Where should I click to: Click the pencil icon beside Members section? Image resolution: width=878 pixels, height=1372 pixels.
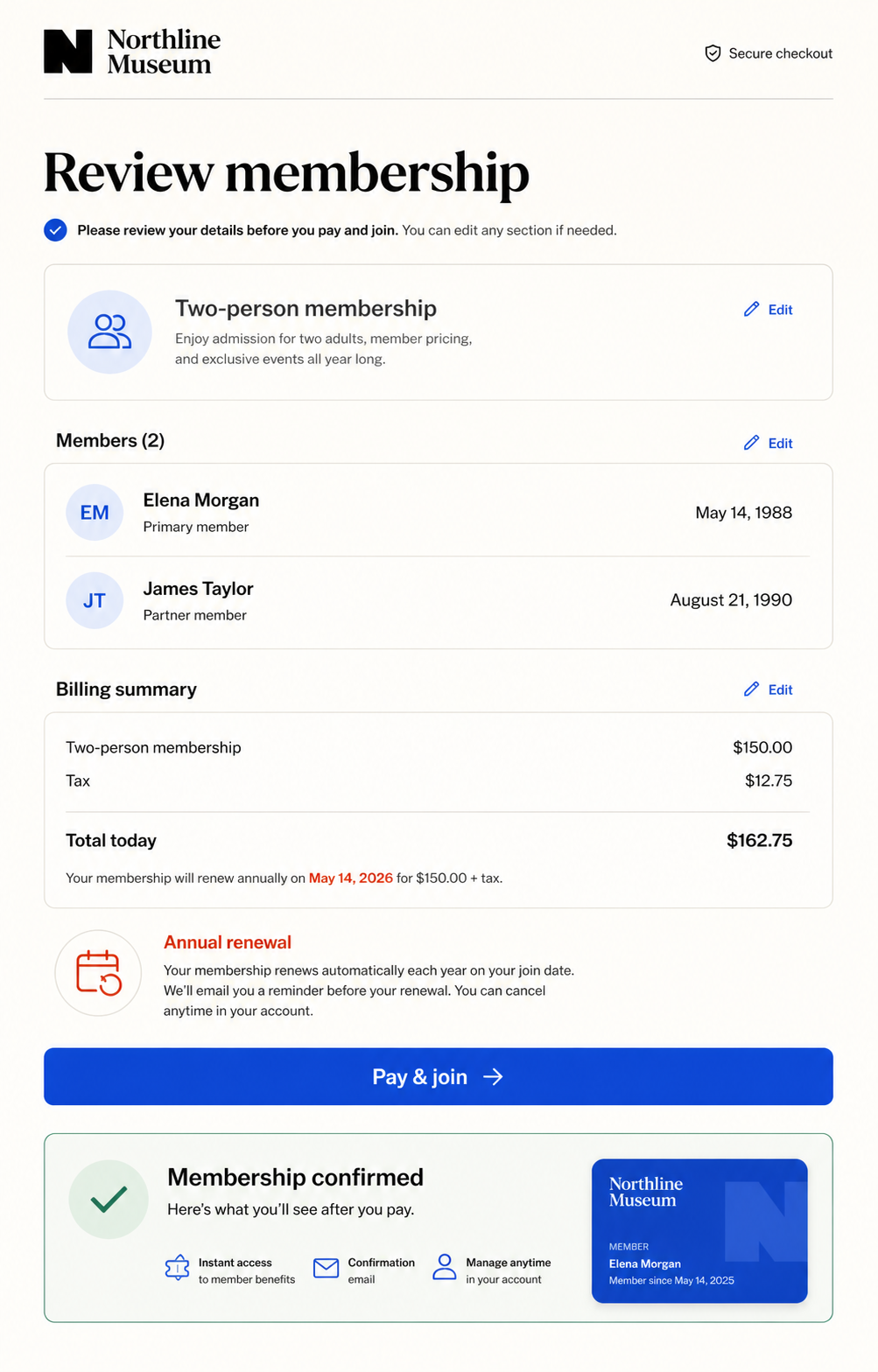click(x=751, y=443)
